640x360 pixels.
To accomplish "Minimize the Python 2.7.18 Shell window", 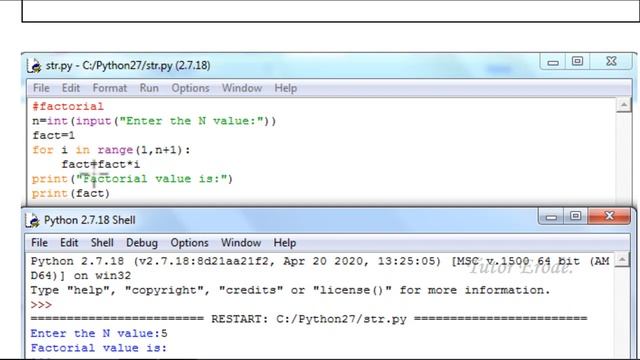I will [x=551, y=217].
